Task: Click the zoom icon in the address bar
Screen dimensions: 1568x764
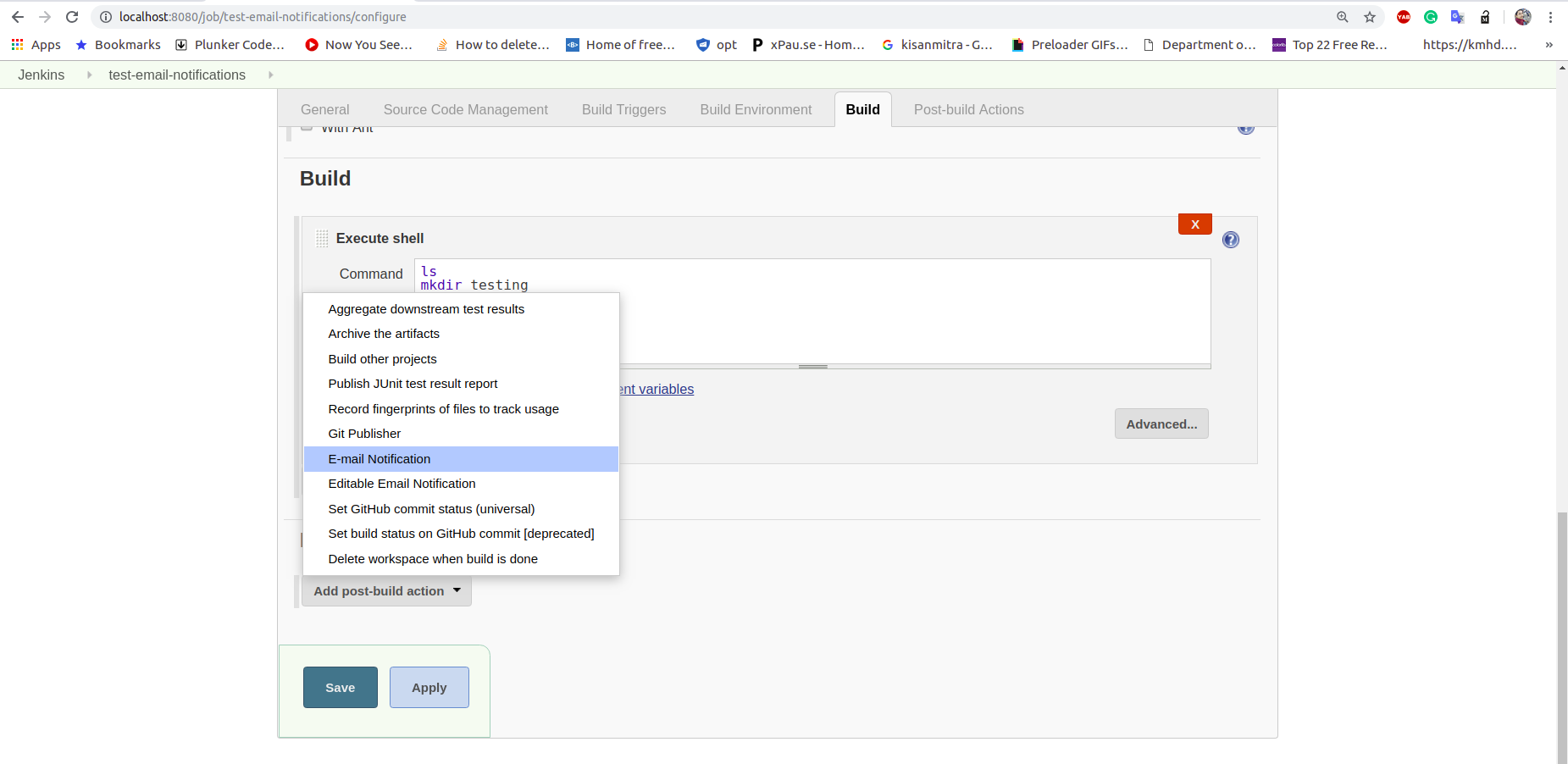Action: [x=1343, y=16]
